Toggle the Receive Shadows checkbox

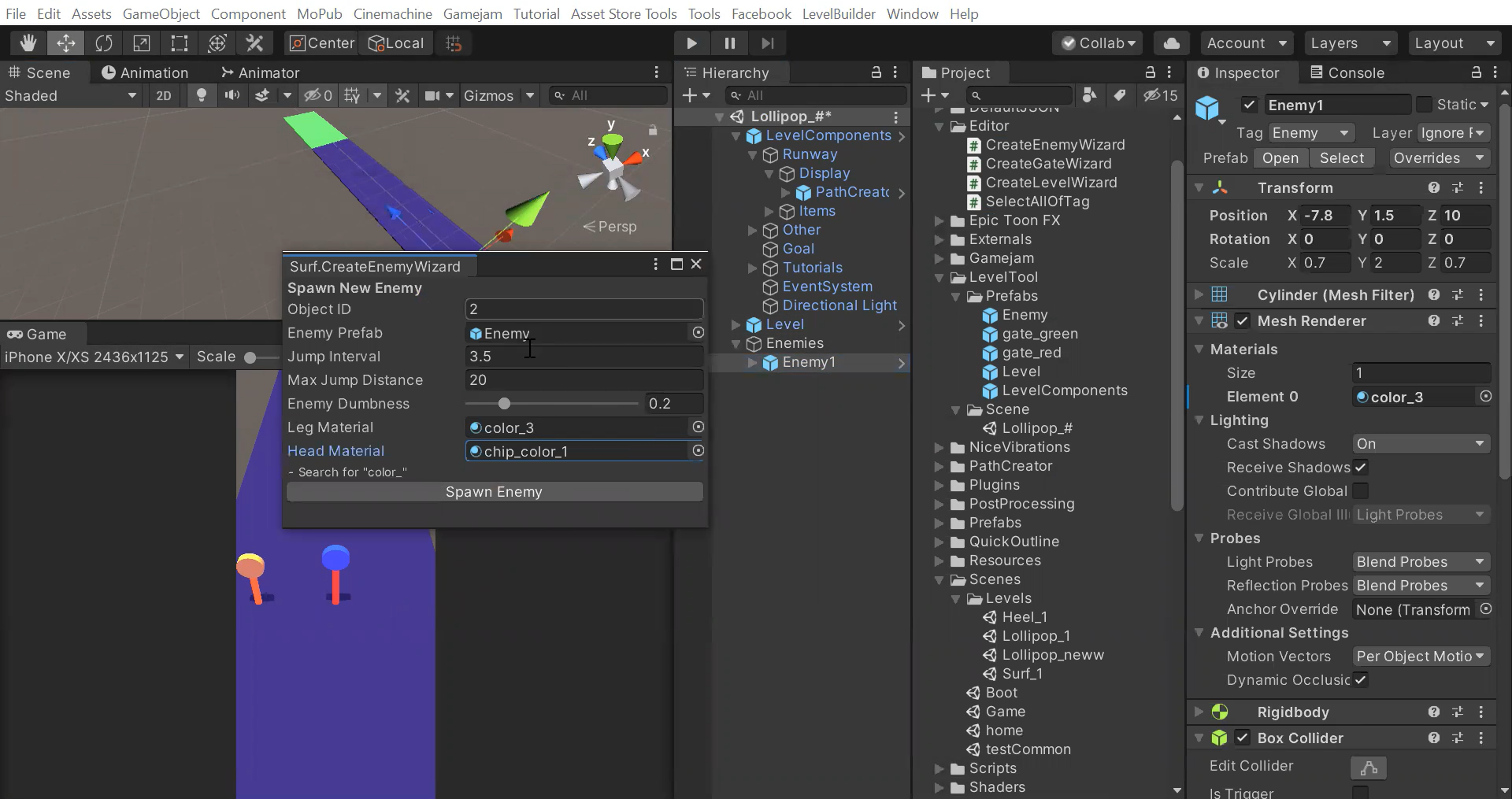tap(1360, 468)
